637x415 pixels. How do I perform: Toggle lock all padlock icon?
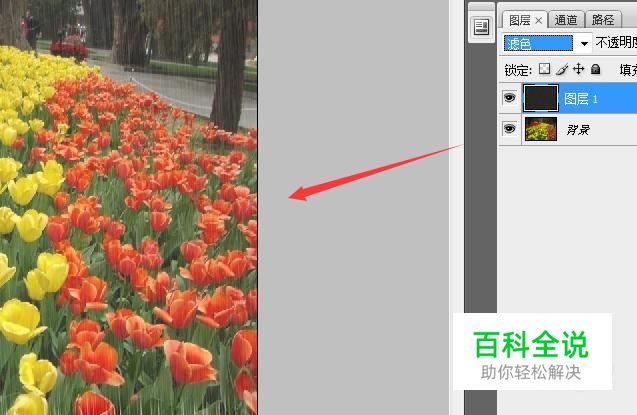(596, 69)
